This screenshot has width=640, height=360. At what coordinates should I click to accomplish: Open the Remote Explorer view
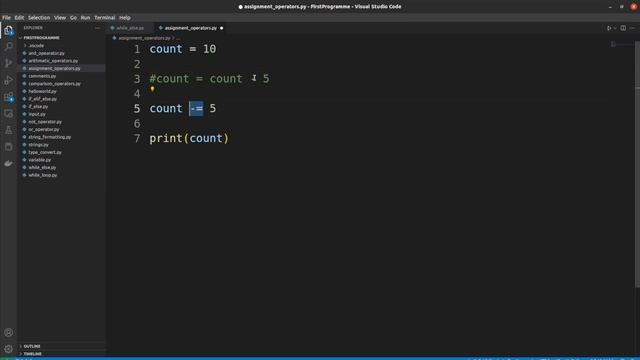(x=8, y=113)
